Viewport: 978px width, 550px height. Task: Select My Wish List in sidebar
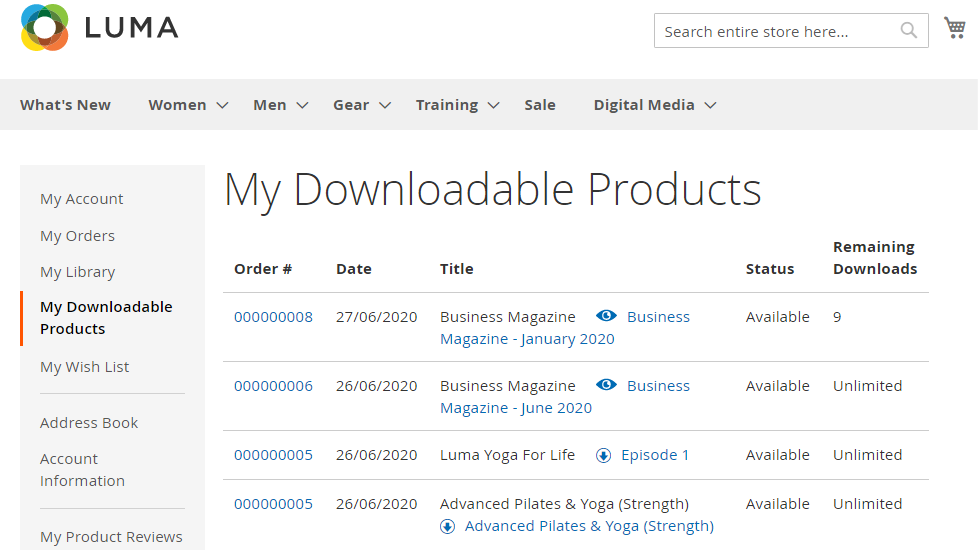pos(84,367)
